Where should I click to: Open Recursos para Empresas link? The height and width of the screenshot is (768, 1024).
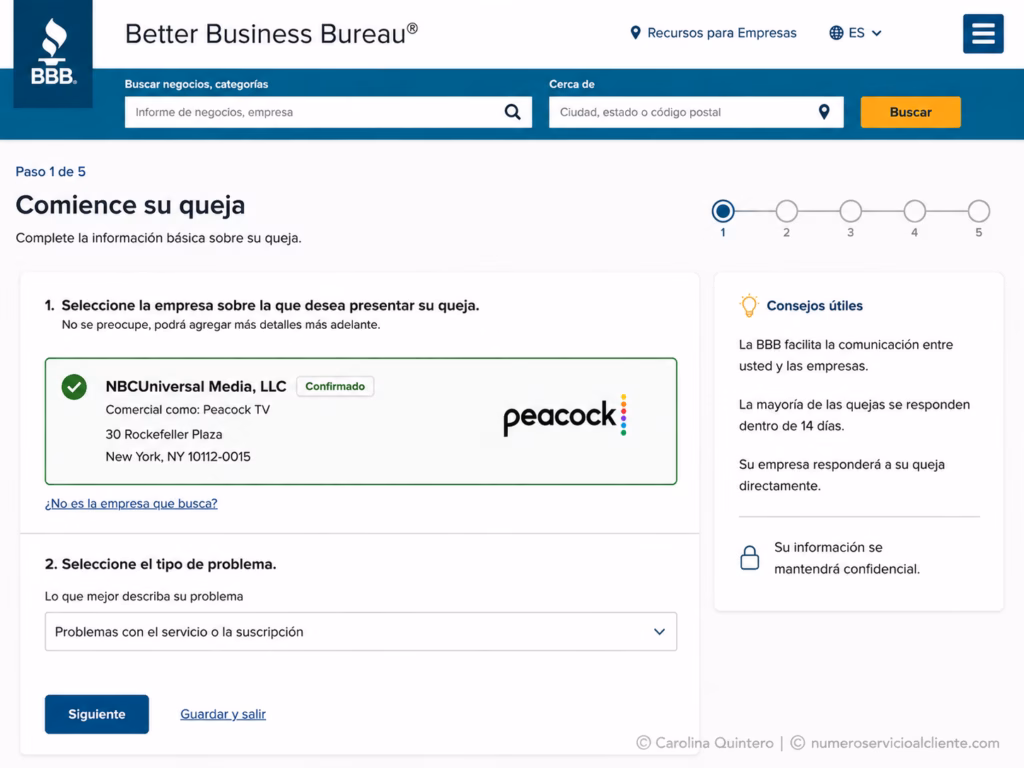(722, 33)
